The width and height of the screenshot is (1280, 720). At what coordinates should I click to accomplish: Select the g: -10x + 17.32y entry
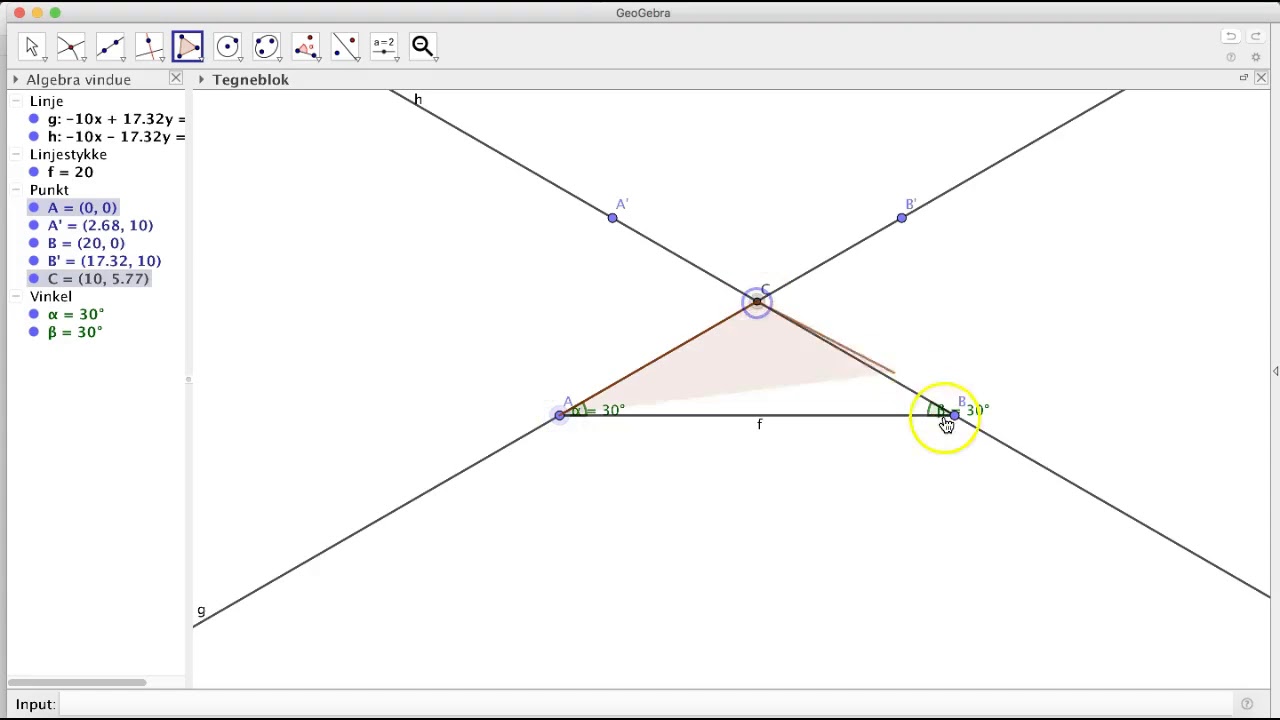[116, 119]
